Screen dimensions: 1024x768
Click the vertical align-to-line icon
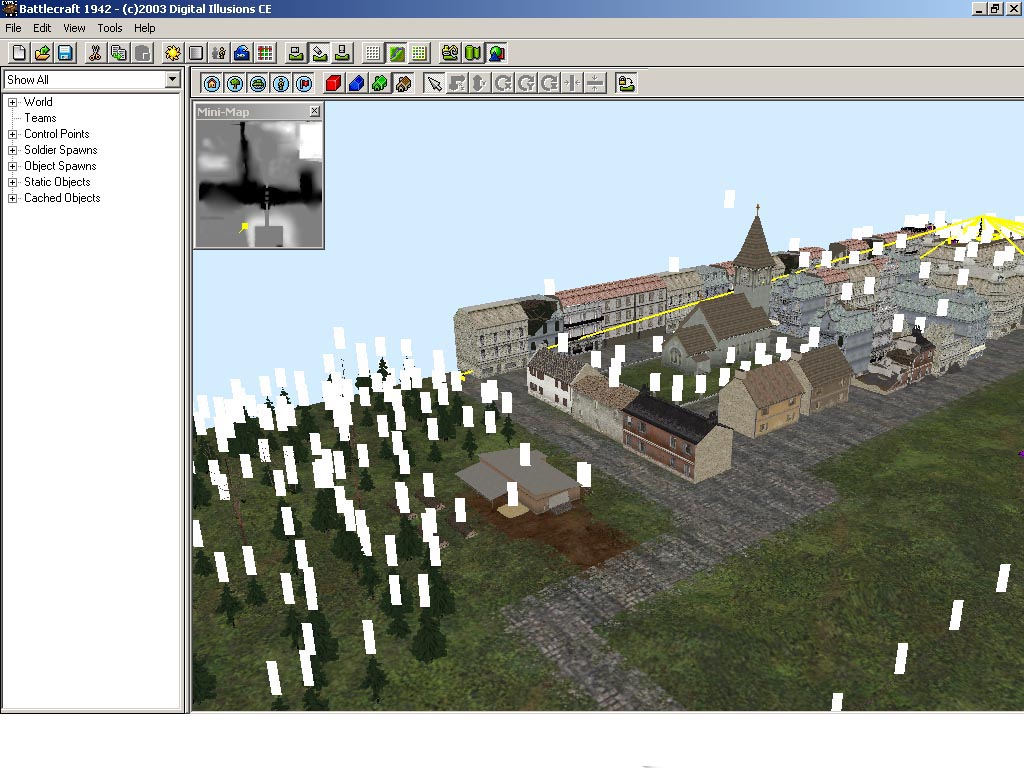596,84
